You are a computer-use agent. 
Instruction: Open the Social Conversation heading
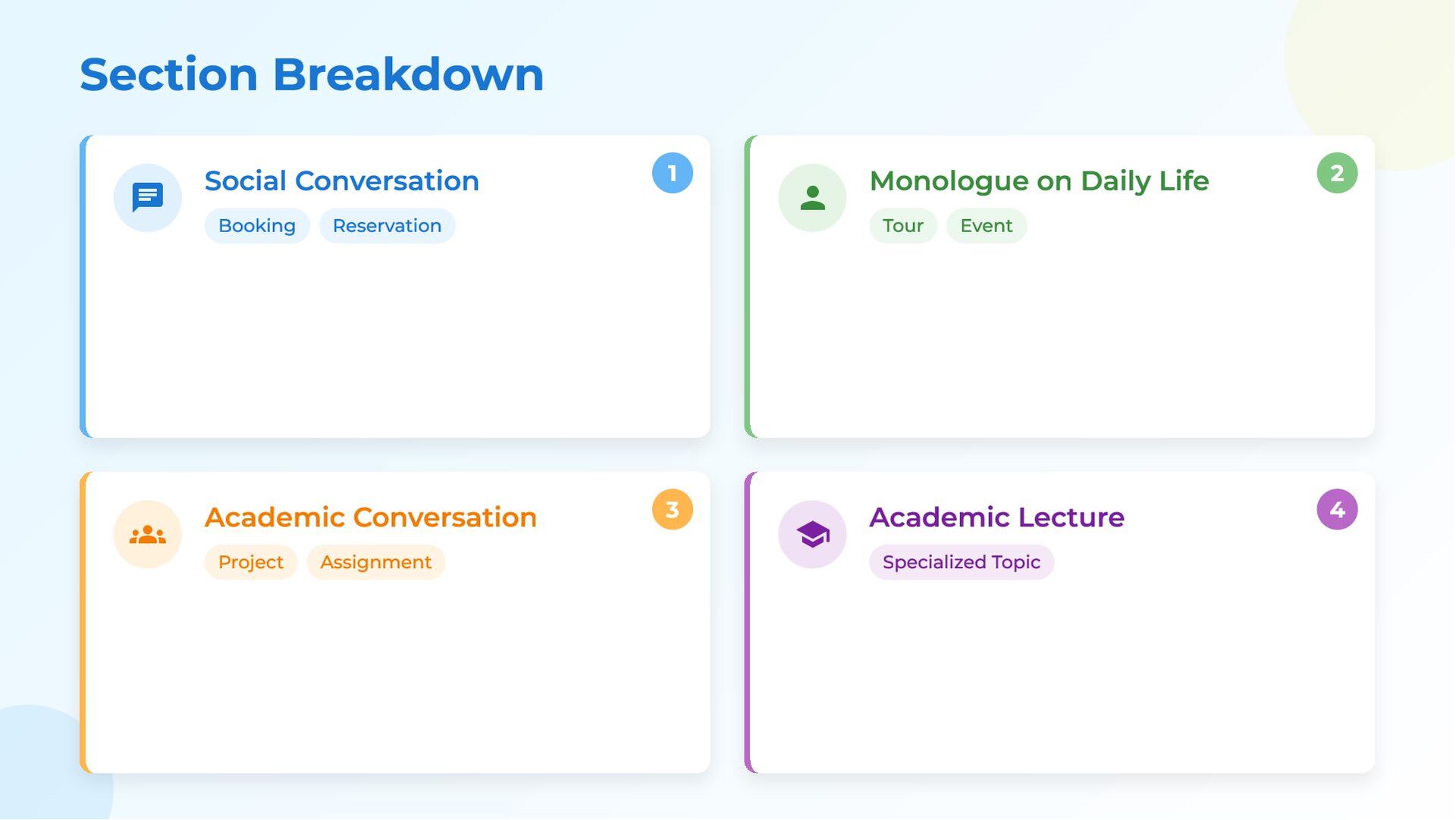pyautogui.click(x=341, y=181)
